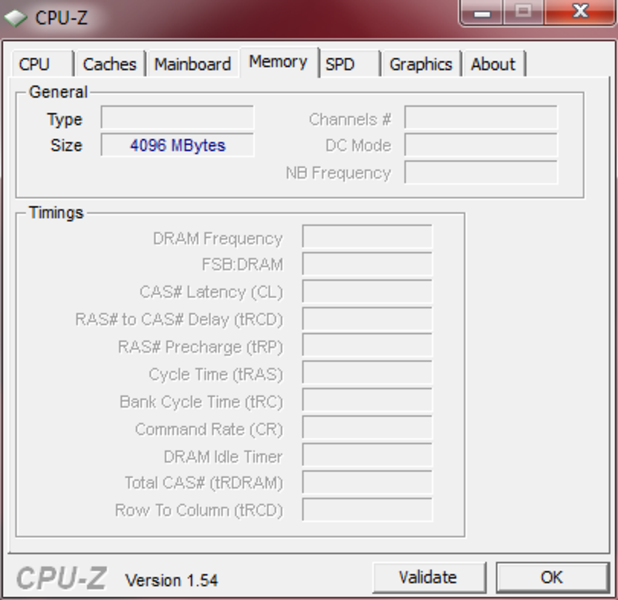Click the CPU-Z window title text

61,18
